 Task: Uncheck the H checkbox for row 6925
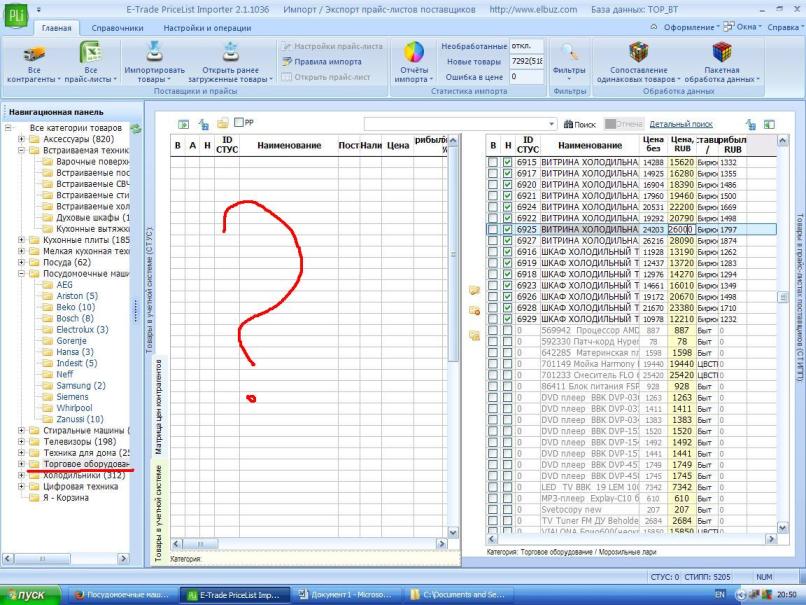coord(508,229)
